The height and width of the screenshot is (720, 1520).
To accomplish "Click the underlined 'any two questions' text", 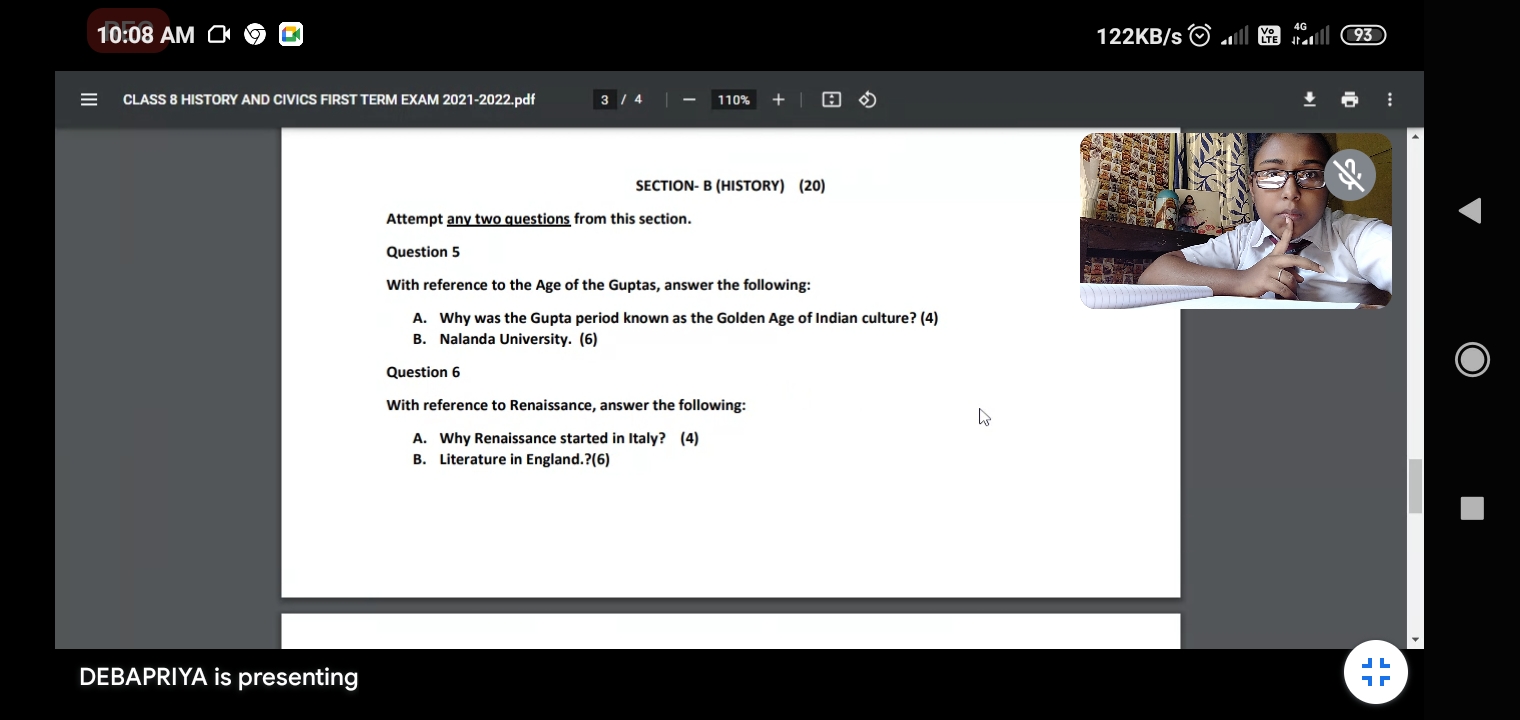I will (x=508, y=219).
